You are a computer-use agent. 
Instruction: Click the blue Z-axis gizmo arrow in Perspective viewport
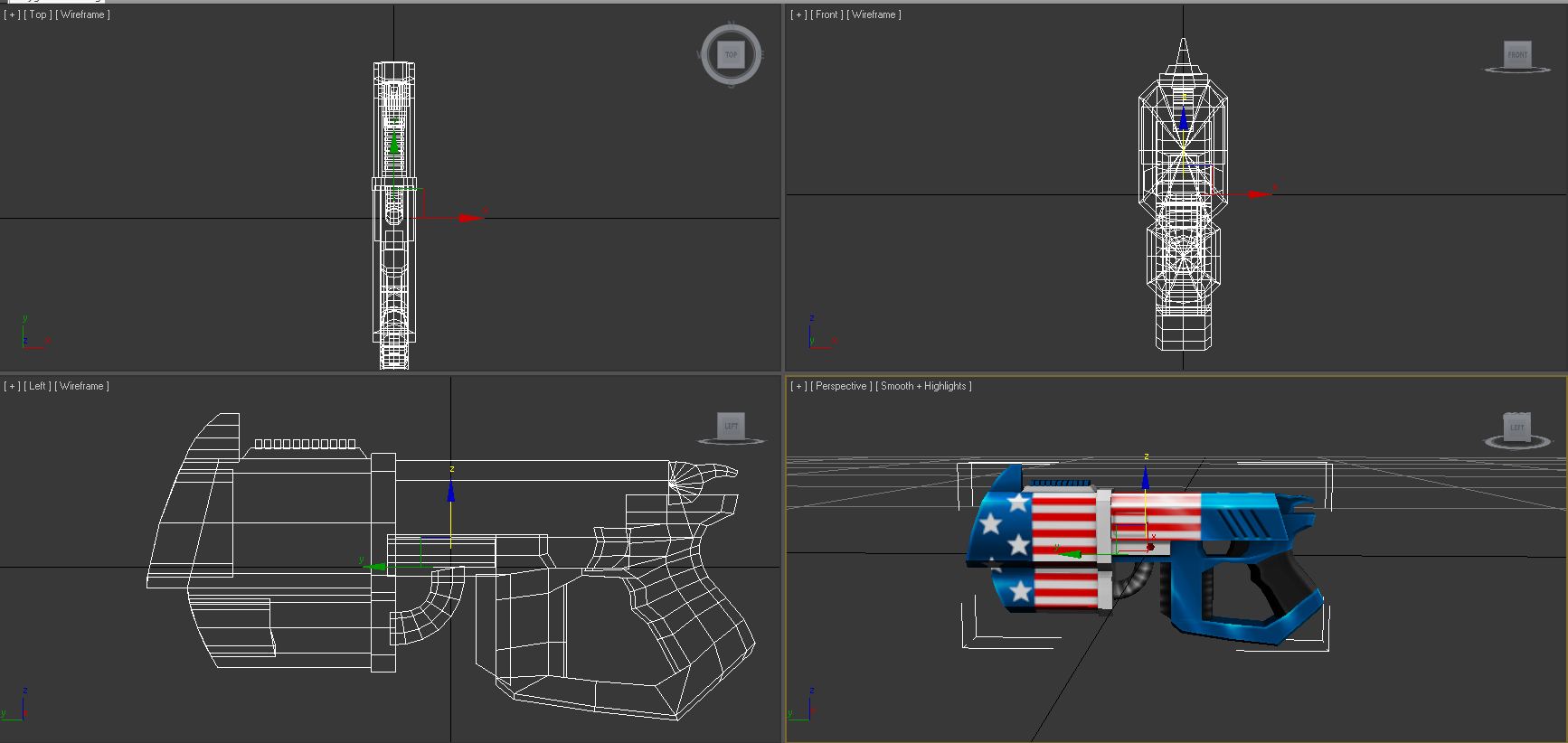coord(1145,477)
